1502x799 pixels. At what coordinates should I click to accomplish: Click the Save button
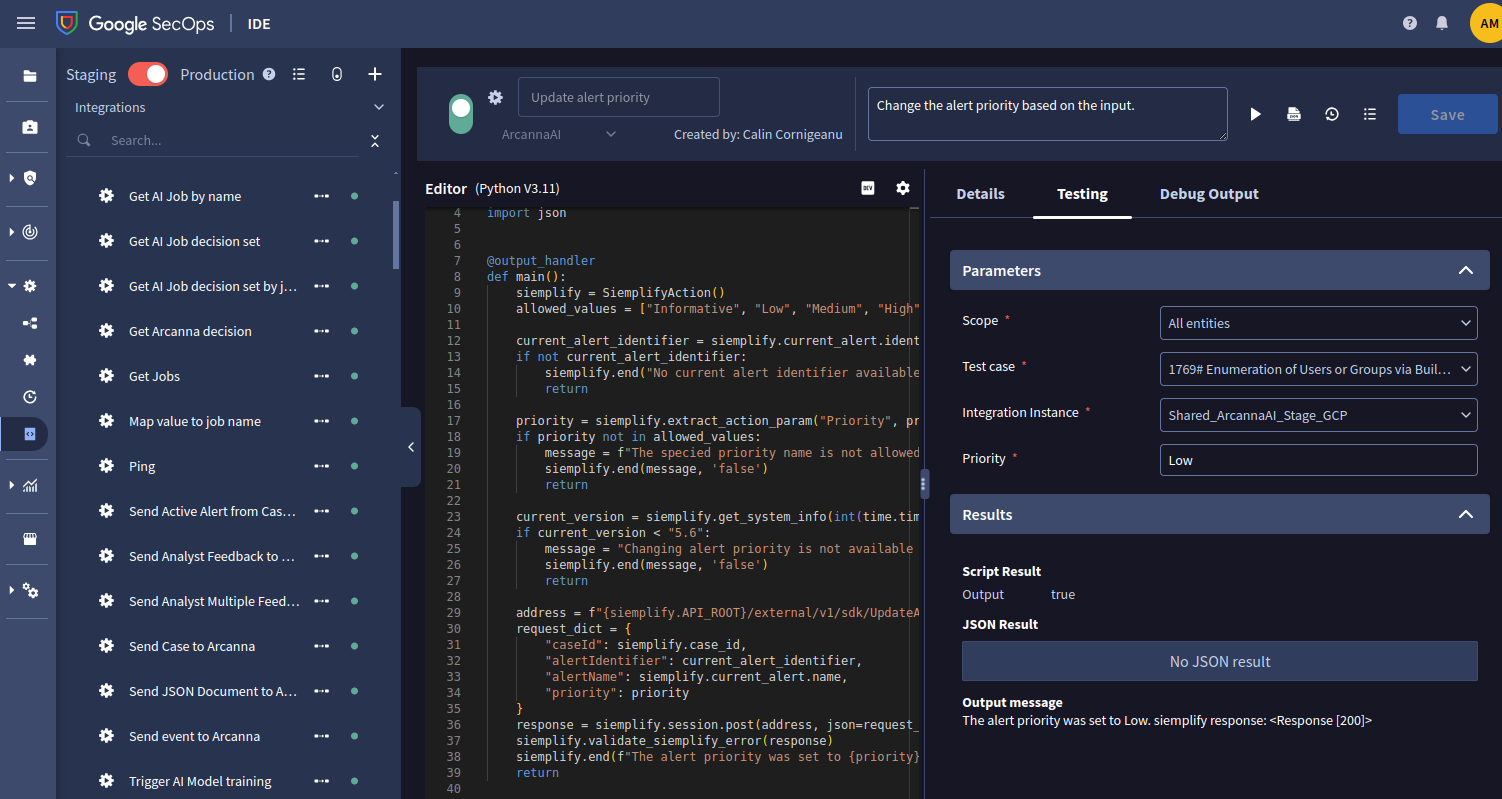1447,114
